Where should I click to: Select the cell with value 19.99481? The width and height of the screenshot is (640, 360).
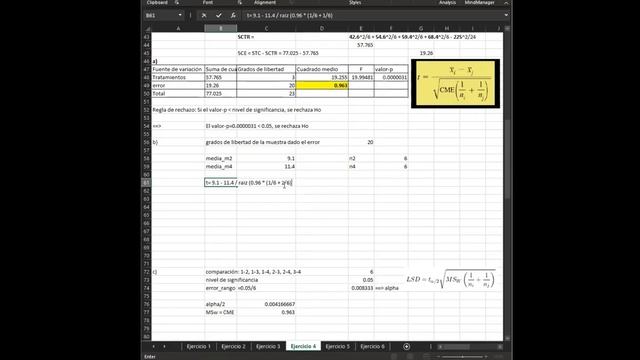361,77
